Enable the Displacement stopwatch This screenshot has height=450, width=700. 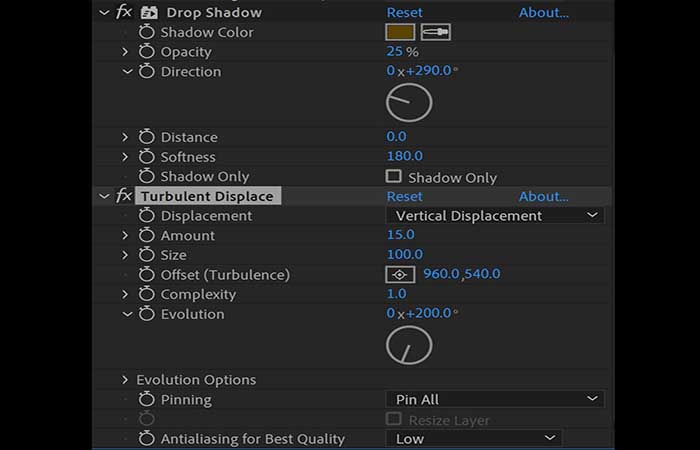tap(146, 216)
